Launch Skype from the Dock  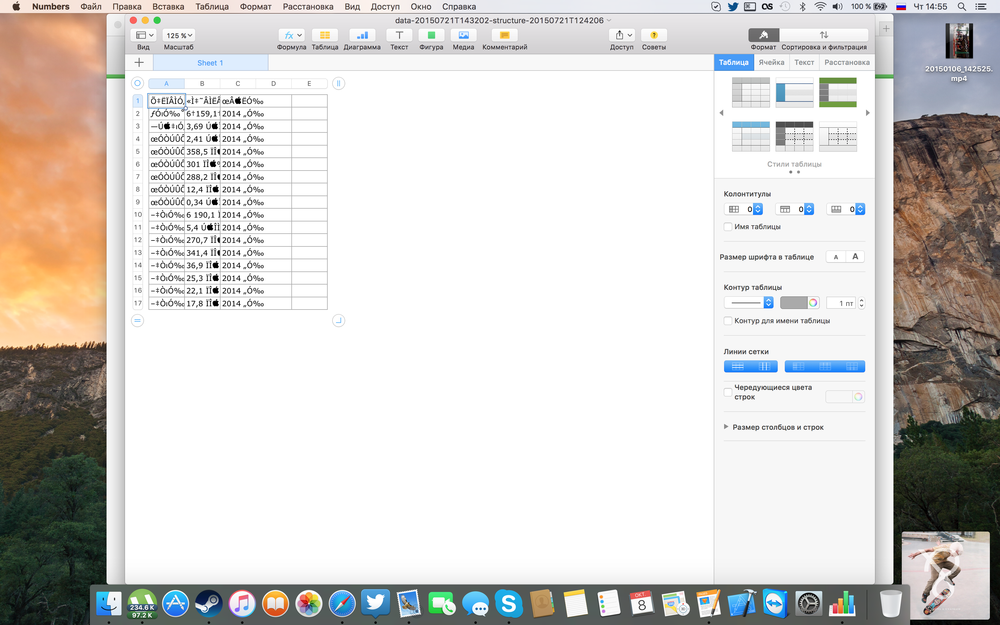(x=508, y=603)
